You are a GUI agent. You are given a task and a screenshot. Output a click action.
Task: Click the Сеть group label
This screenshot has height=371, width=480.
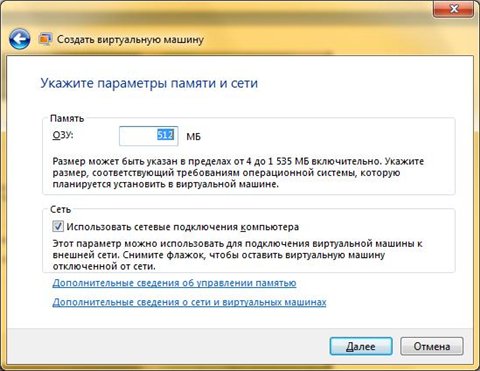pyautogui.click(x=60, y=209)
